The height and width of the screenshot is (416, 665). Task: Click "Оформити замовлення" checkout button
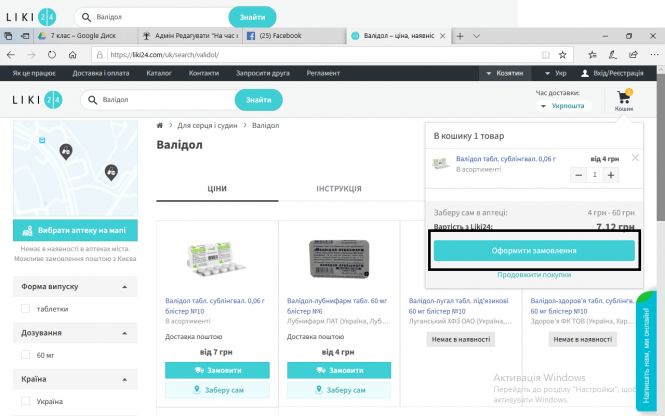point(534,251)
